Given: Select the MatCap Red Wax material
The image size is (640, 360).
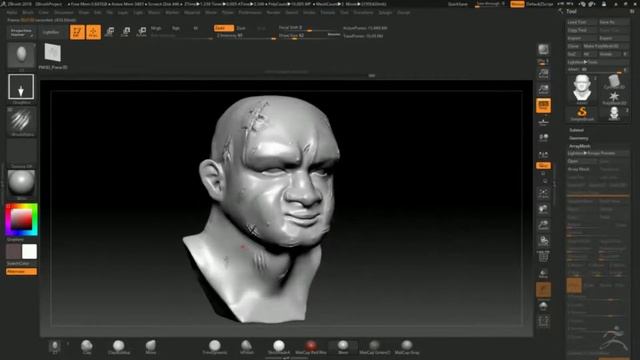Looking at the screenshot, I should pyautogui.click(x=311, y=347).
